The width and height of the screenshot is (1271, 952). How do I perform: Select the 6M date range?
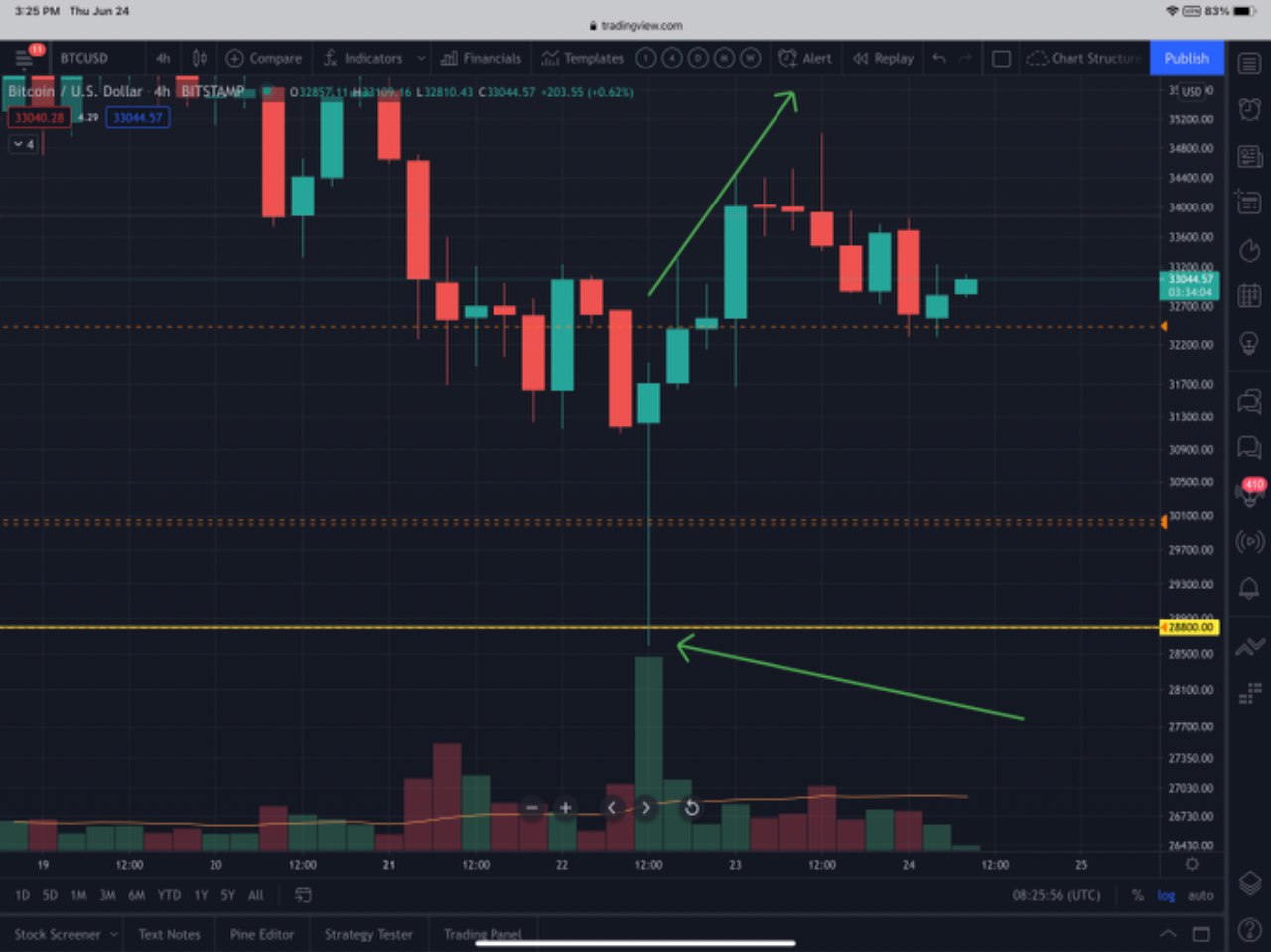coord(137,895)
